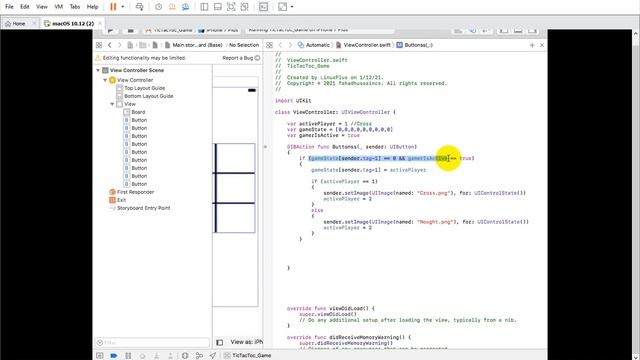
Task: Select the View Controller item
Action: 135,80
